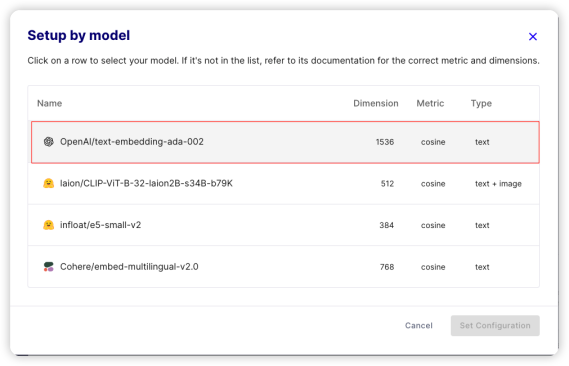The height and width of the screenshot is (366, 569).
Task: Click the Cohere logo icon
Action: click(49, 267)
